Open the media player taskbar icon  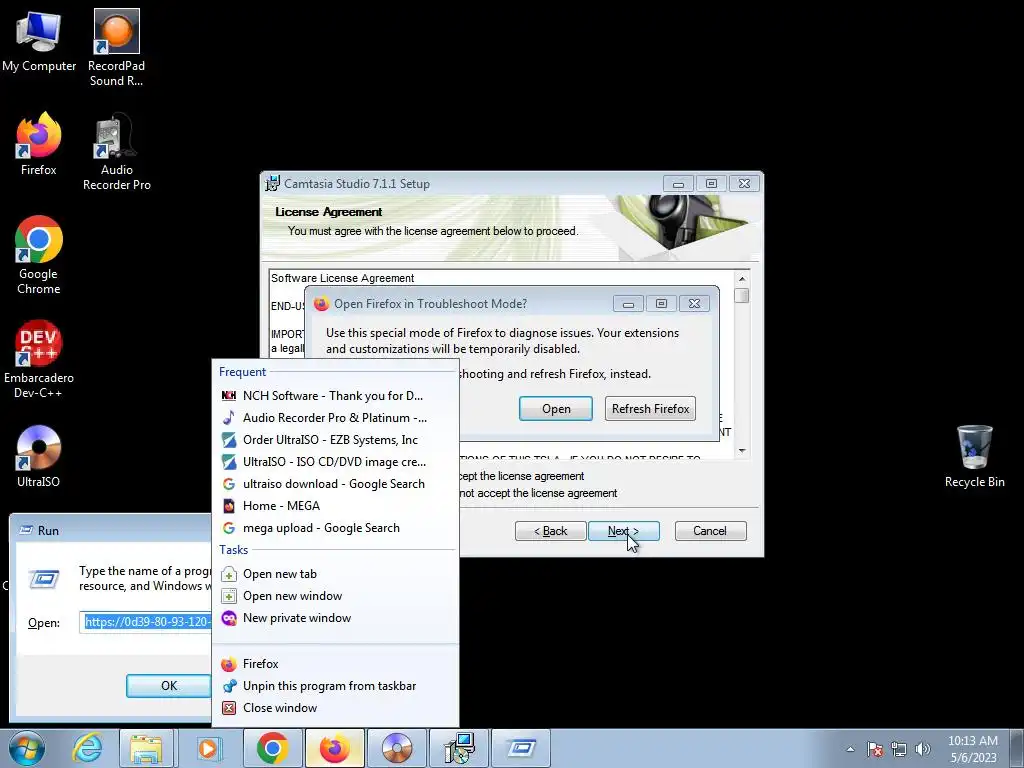pos(209,748)
